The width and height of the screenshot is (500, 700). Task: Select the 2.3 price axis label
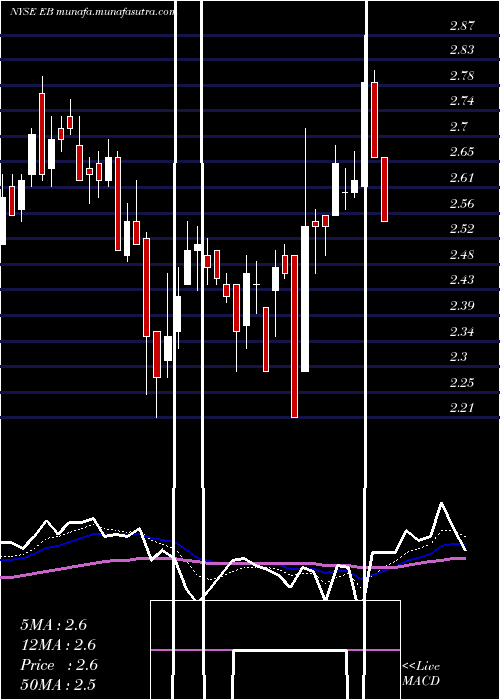[458, 356]
